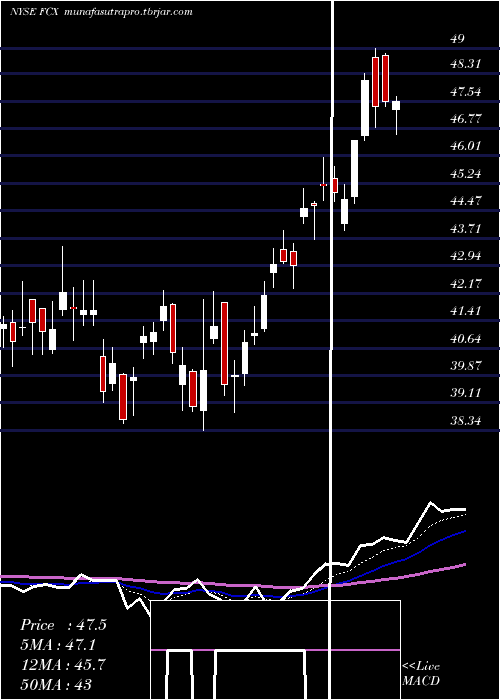Click the price axis label 47.54
Image resolution: width=500 pixels, height=700 pixels.
point(466,92)
